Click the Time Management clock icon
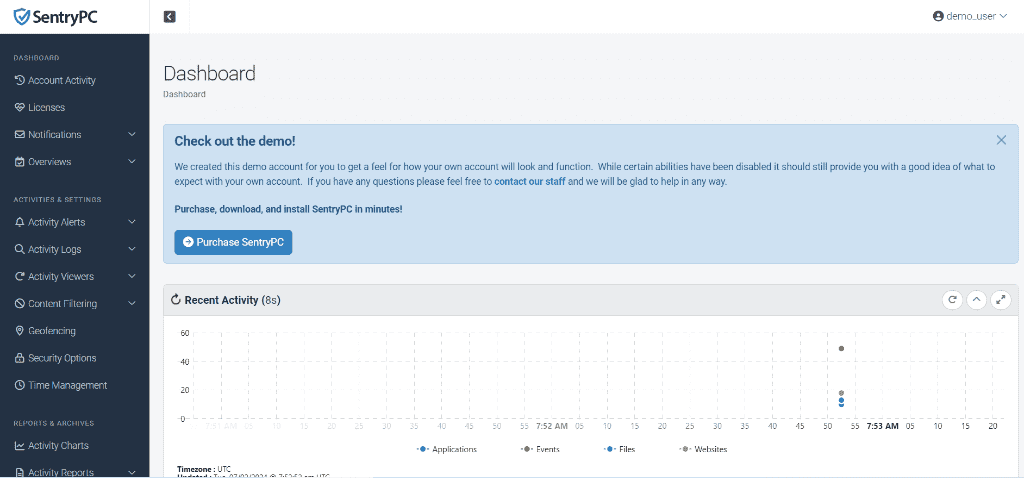The width and height of the screenshot is (1024, 478). [19, 385]
